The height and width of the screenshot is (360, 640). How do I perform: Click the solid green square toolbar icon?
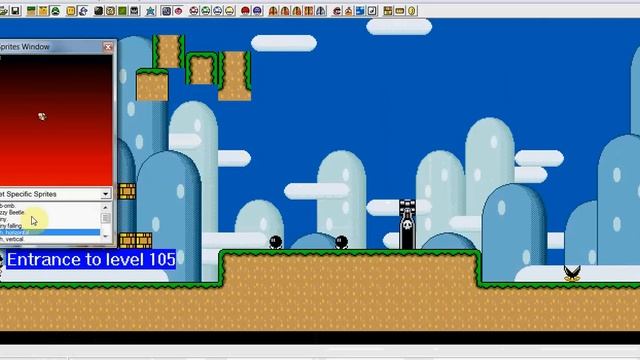[122, 11]
